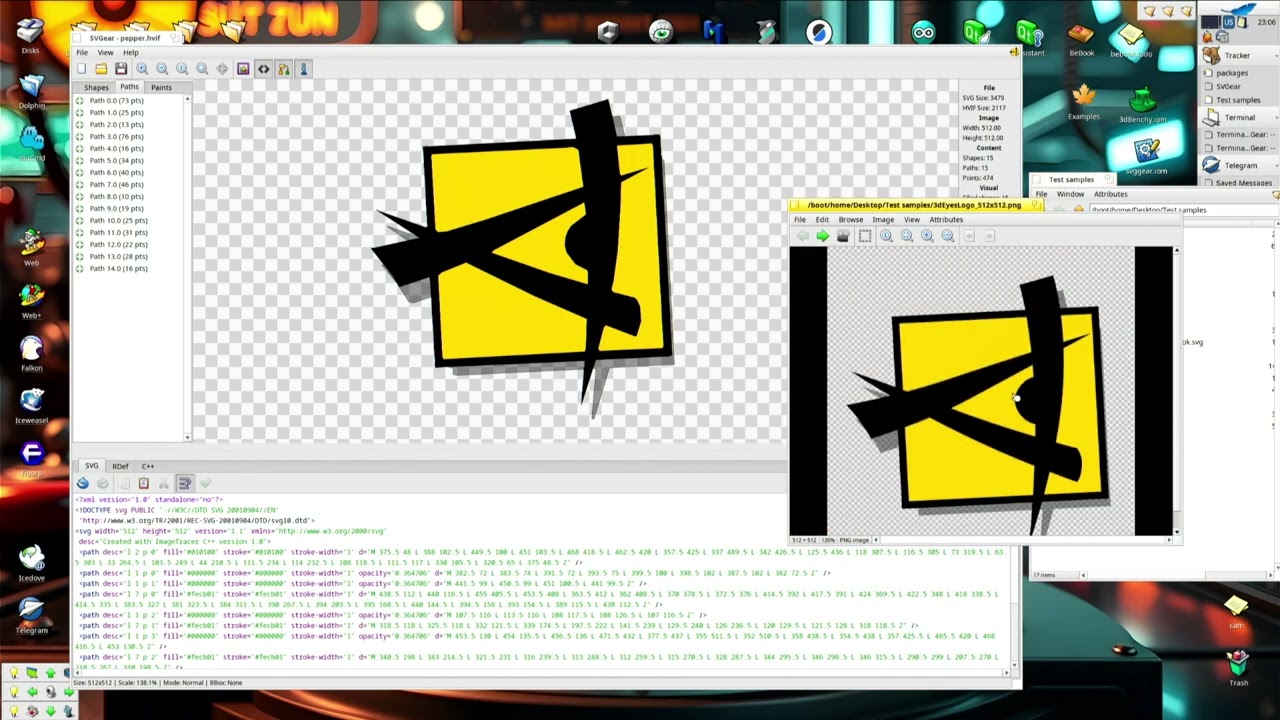Select the SVG source tab

(x=91, y=466)
